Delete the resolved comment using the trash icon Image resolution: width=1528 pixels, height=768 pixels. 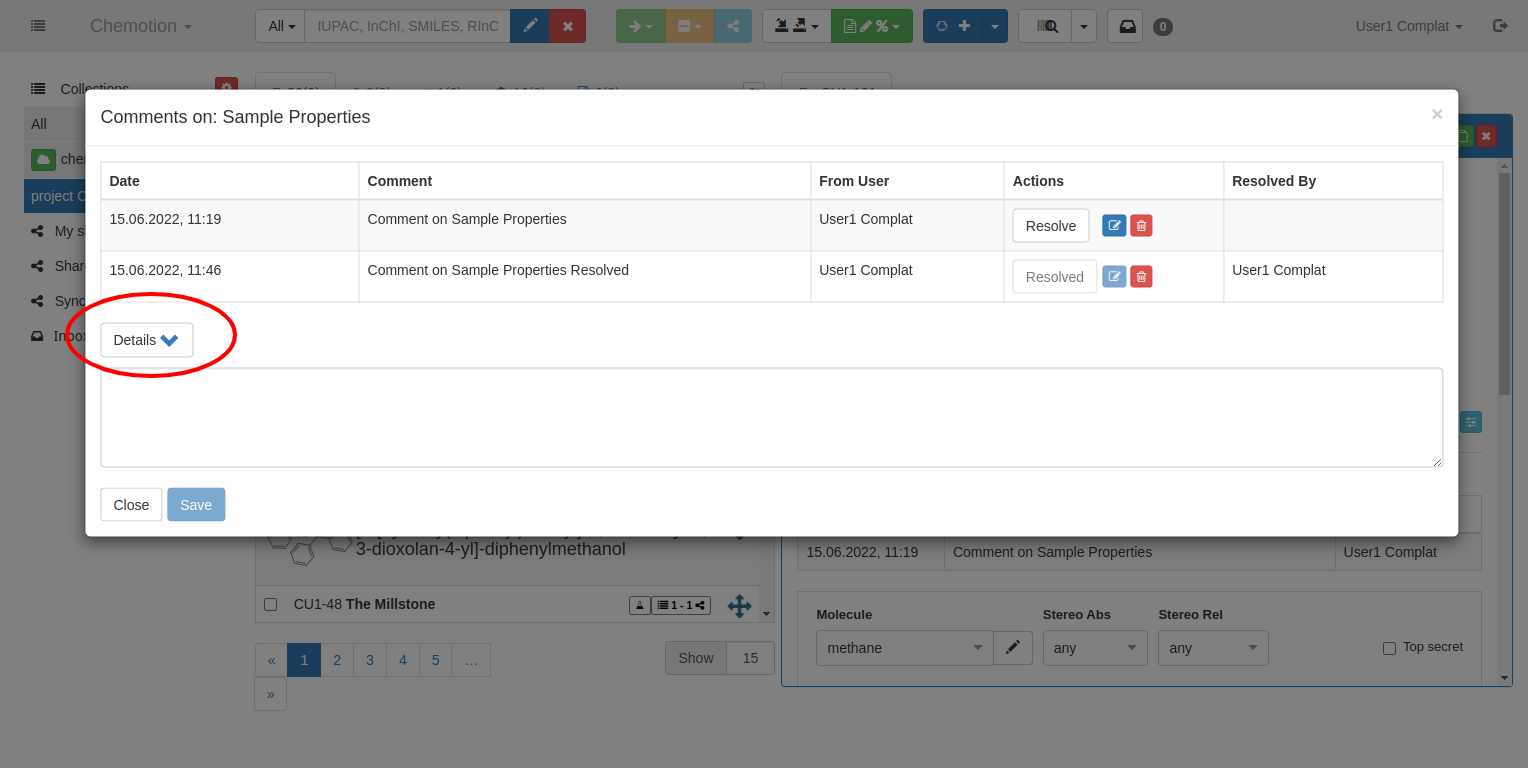click(1141, 277)
